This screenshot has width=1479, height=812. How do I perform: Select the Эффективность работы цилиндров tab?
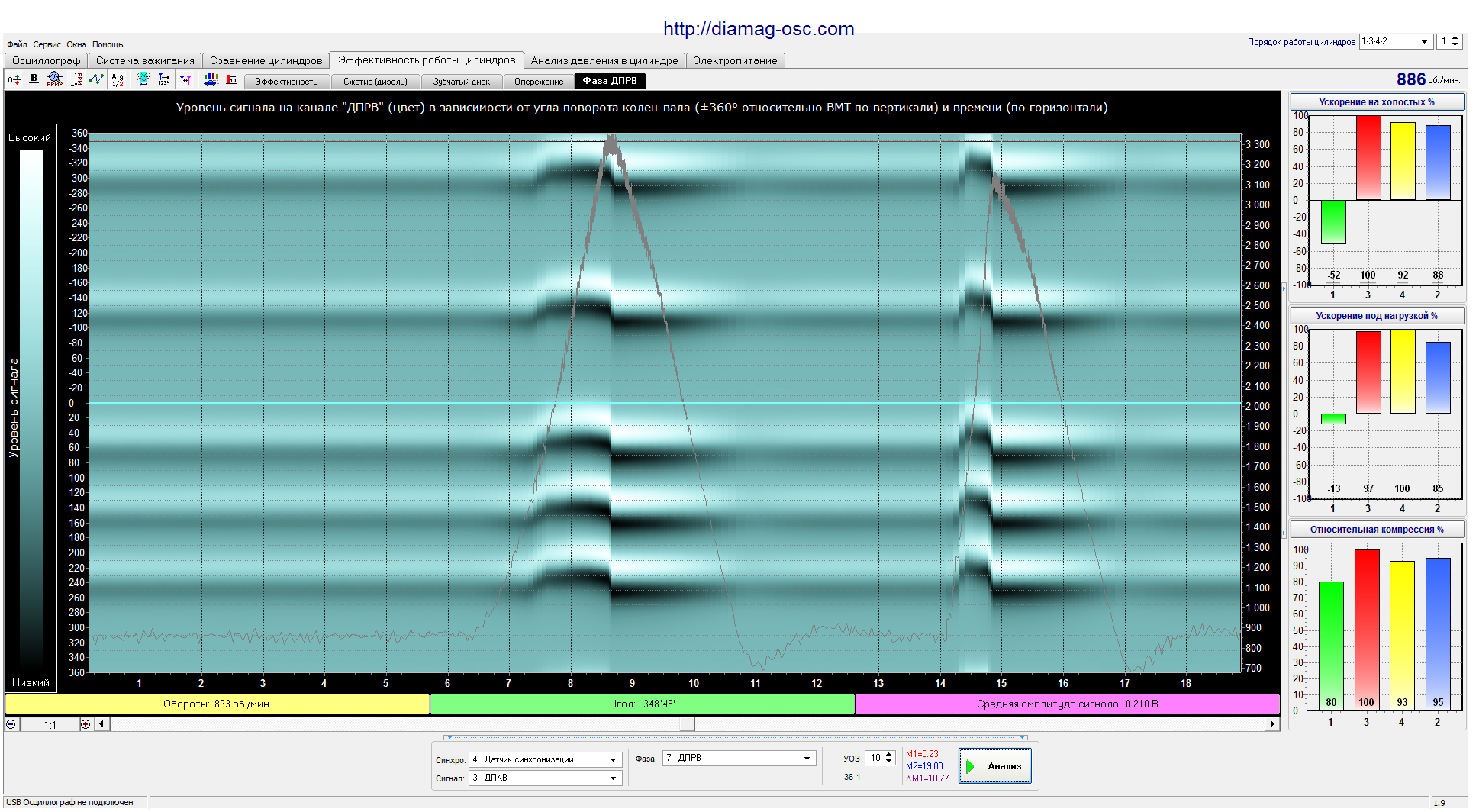tap(427, 60)
